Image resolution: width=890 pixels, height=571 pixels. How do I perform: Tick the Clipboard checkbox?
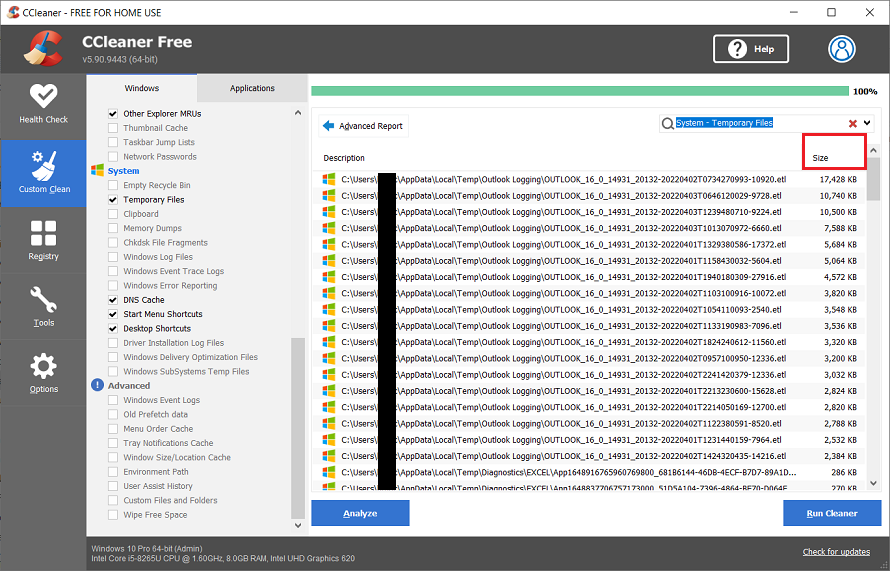[113, 214]
